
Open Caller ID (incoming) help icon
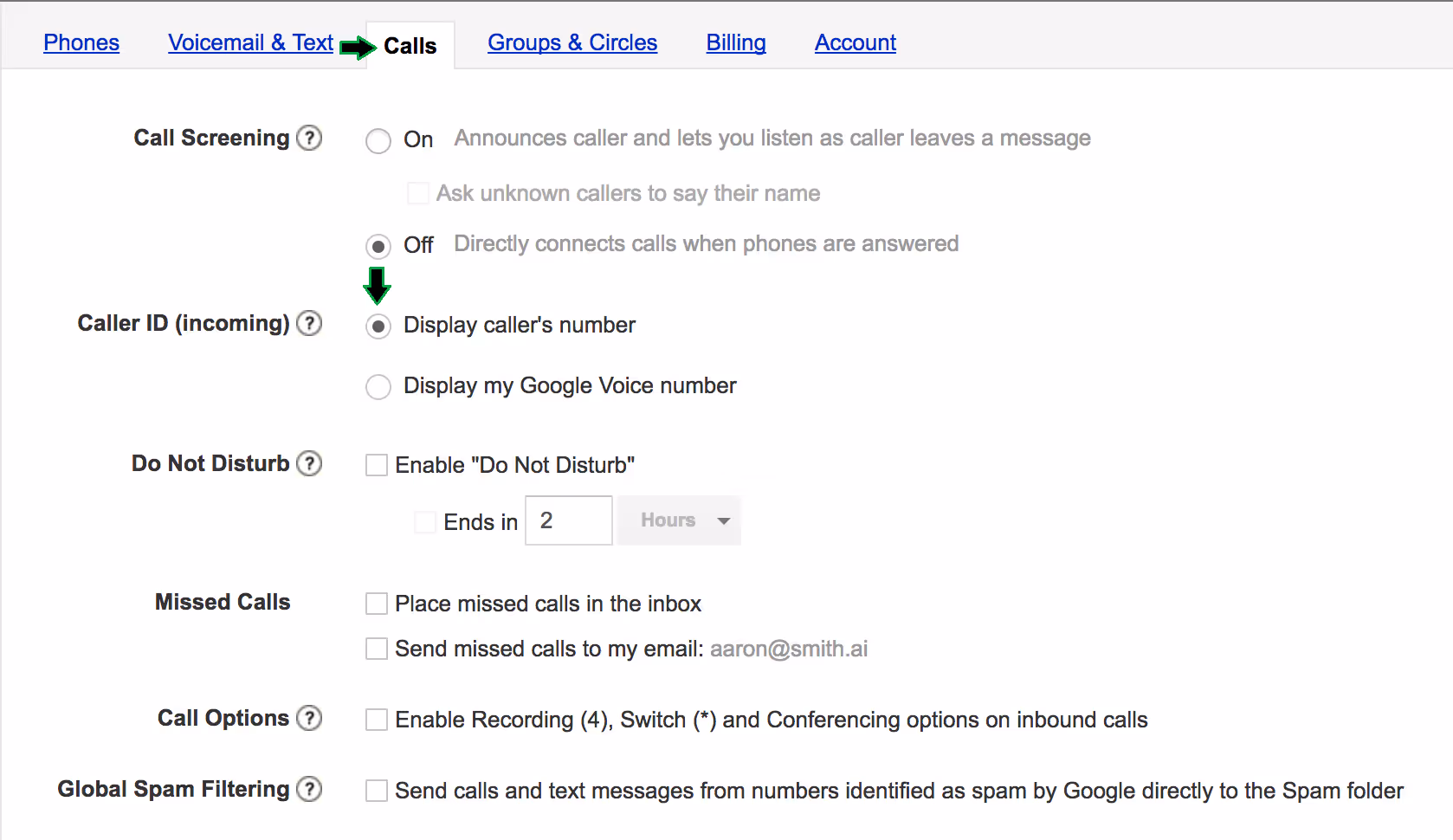tap(309, 323)
